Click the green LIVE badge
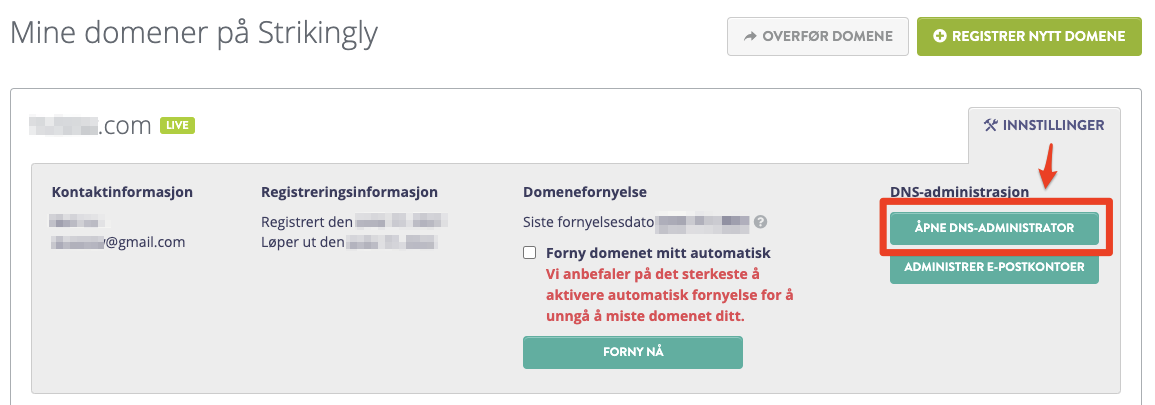 coord(178,125)
